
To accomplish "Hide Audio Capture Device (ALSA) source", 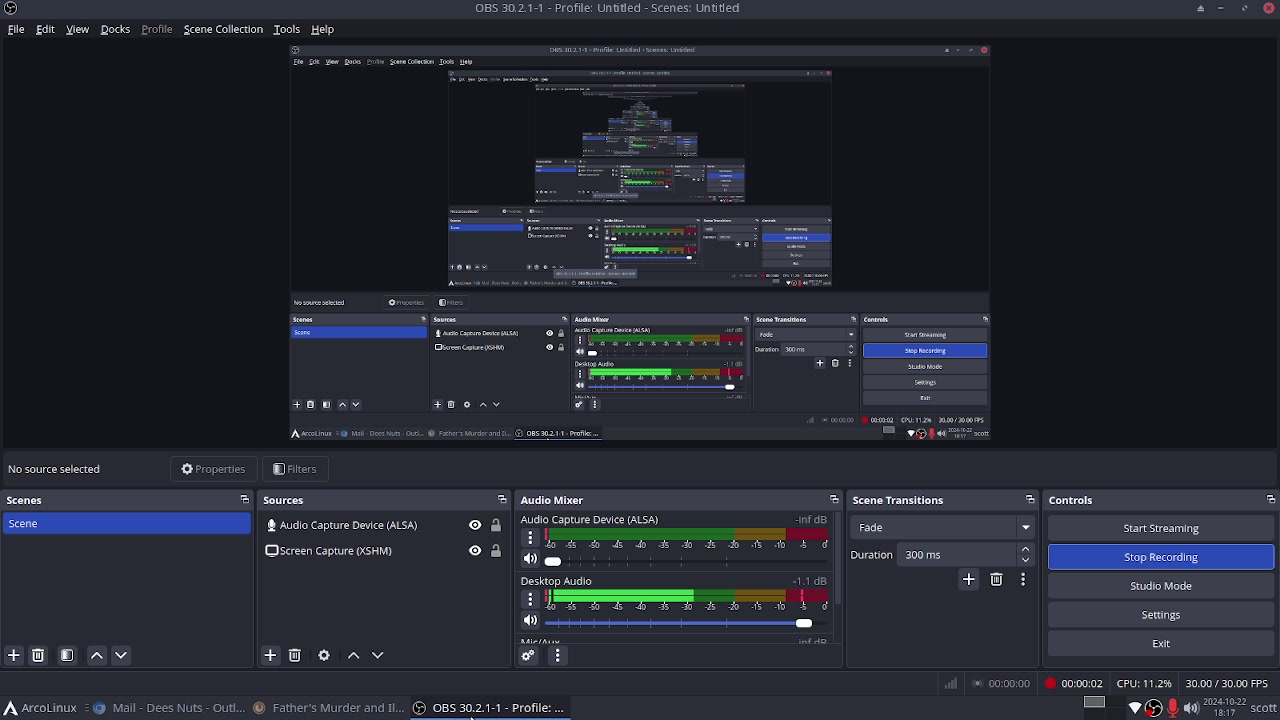I will [475, 525].
